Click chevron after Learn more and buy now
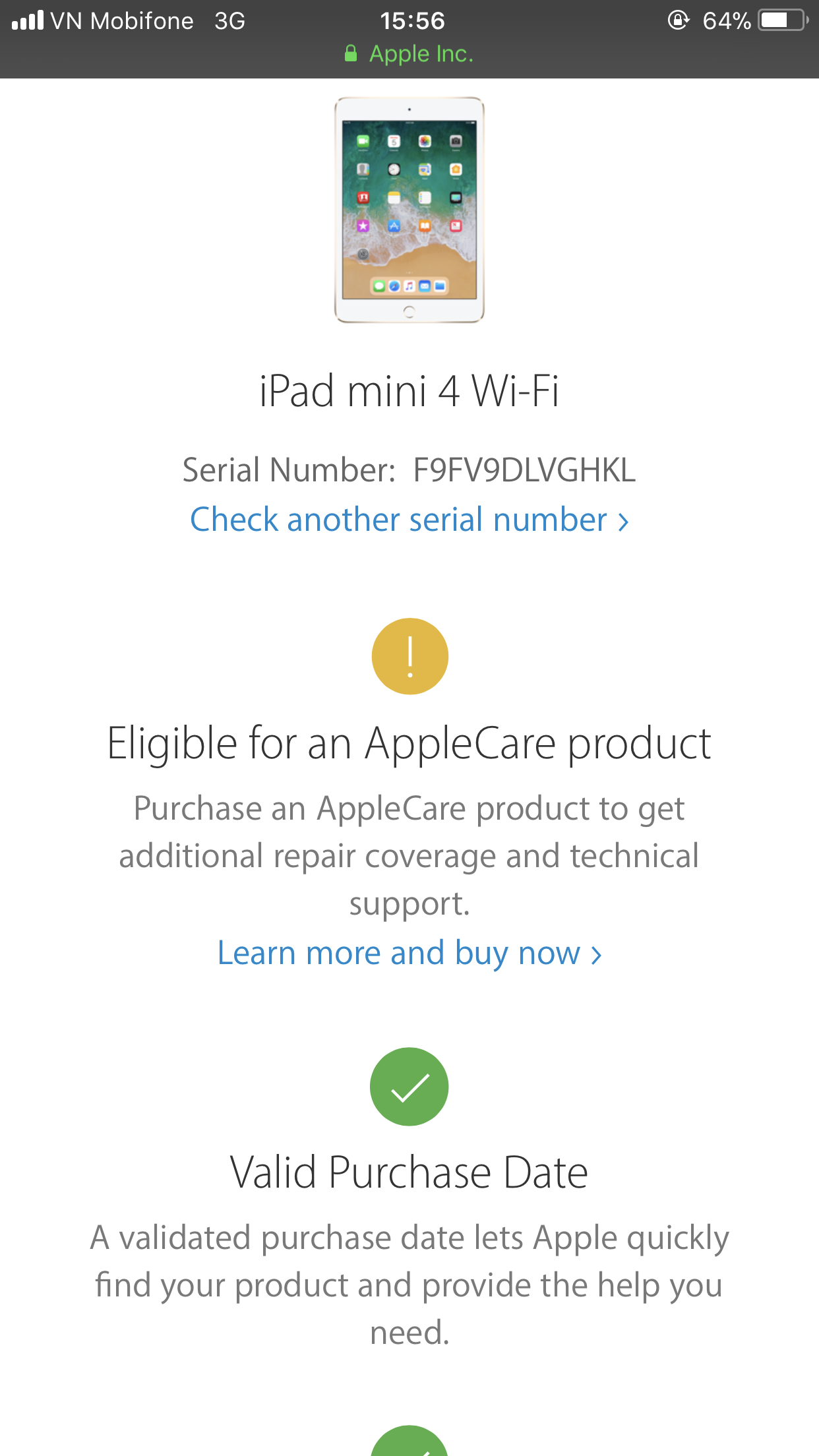819x1456 pixels. tap(596, 955)
